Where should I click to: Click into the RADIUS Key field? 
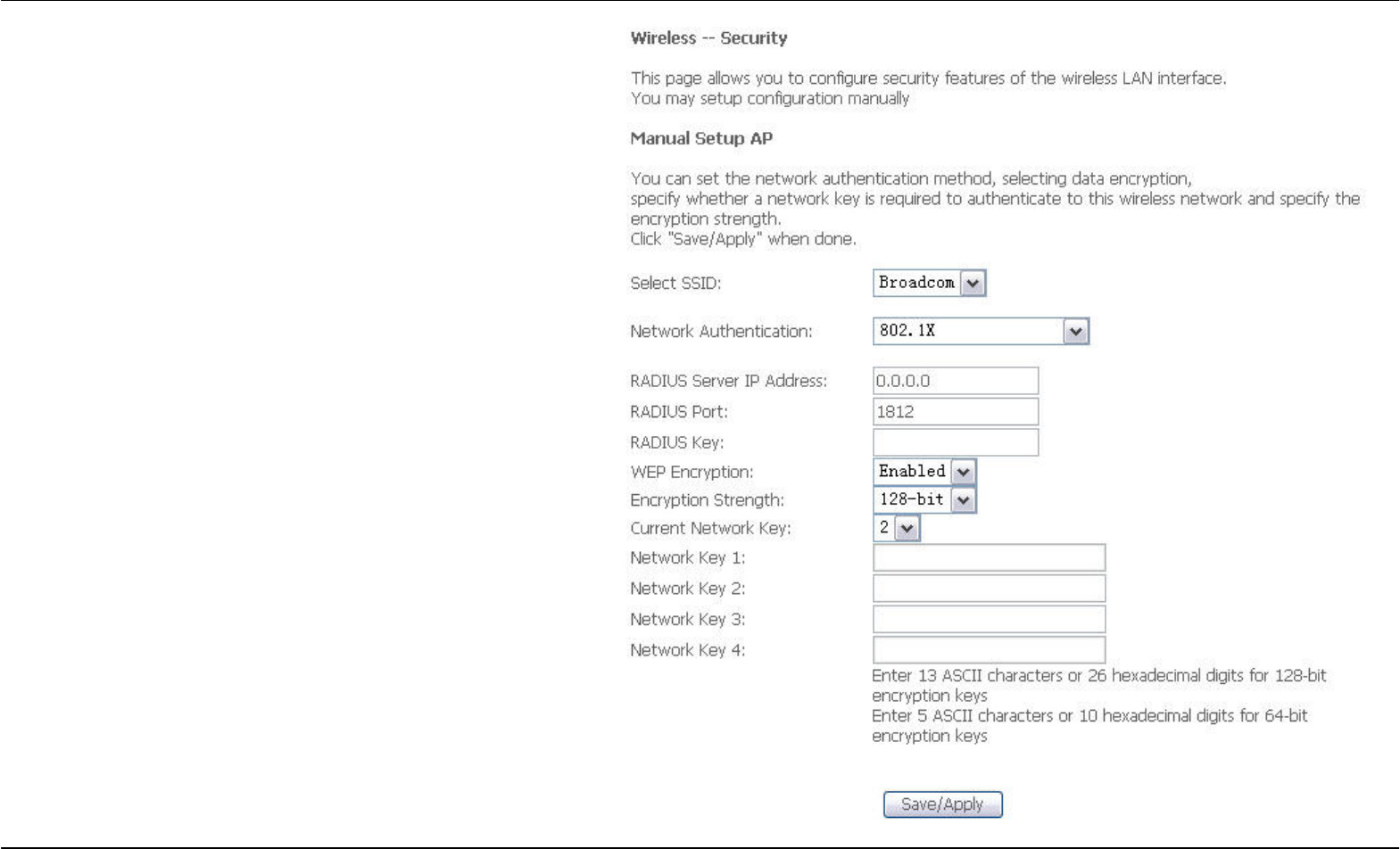coord(955,442)
